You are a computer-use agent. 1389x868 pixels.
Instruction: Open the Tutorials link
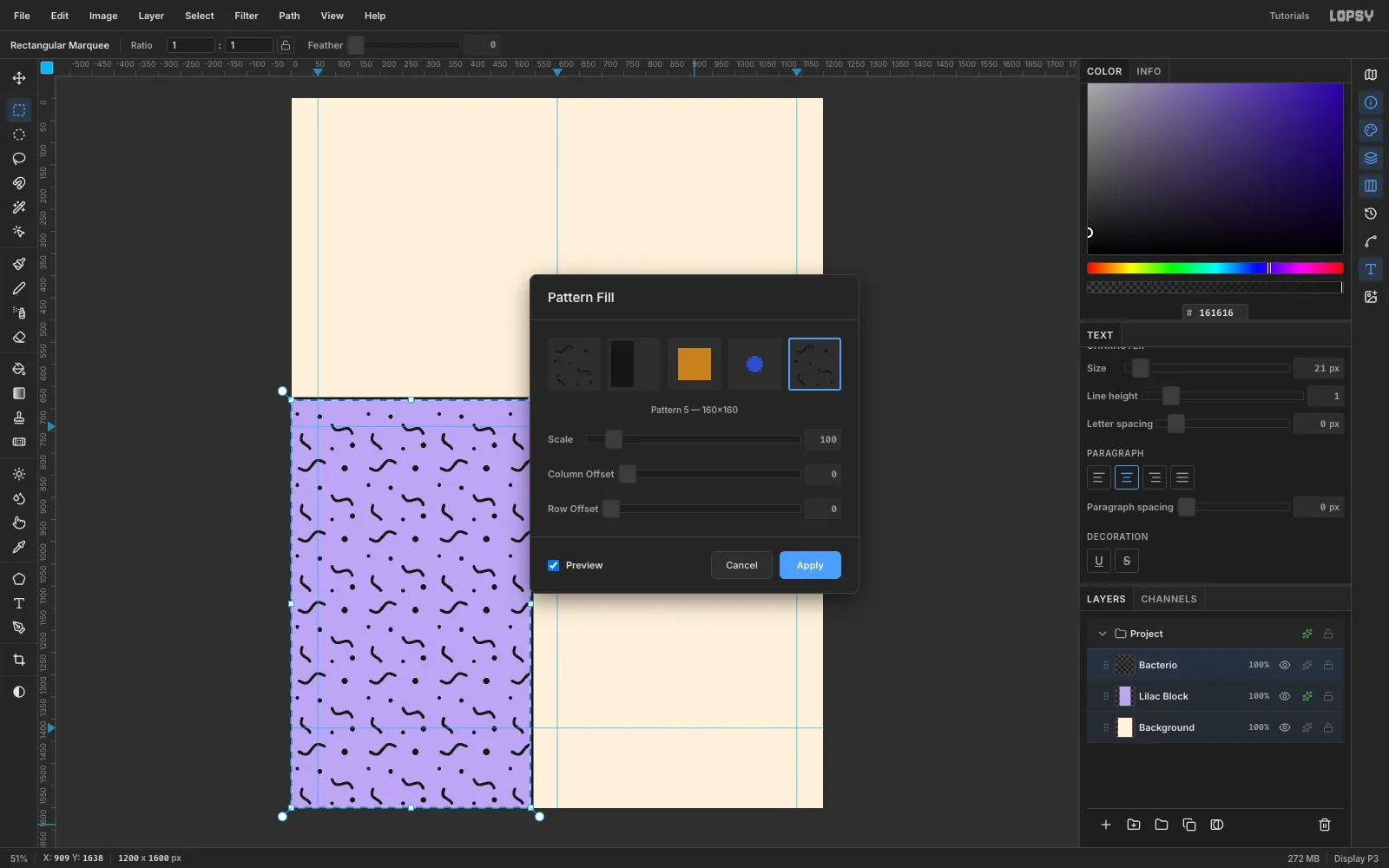(x=1289, y=16)
